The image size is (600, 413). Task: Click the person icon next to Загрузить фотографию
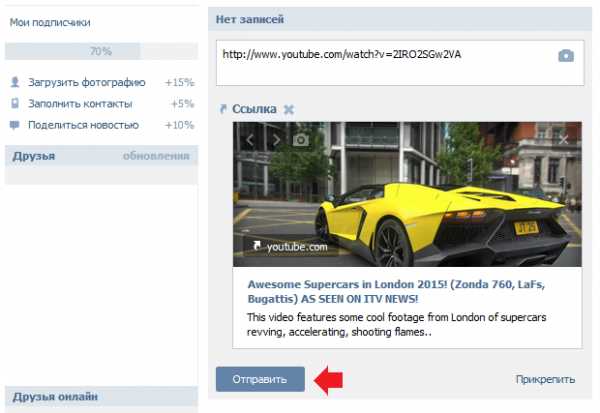pos(15,82)
